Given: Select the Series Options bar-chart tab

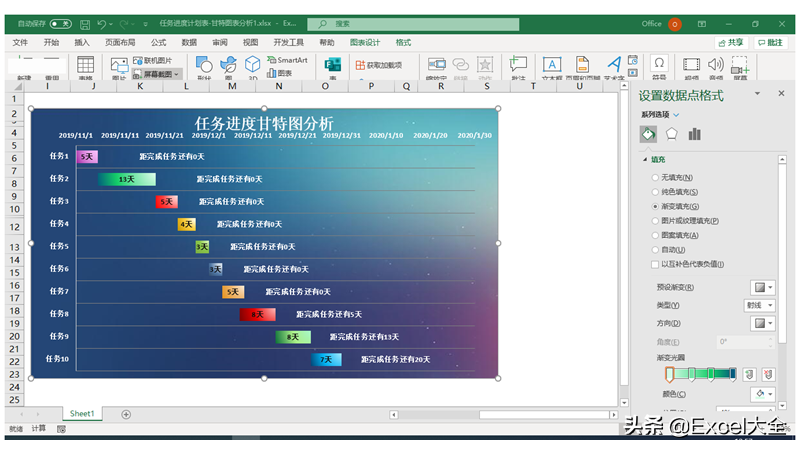Looking at the screenshot, I should point(694,134).
